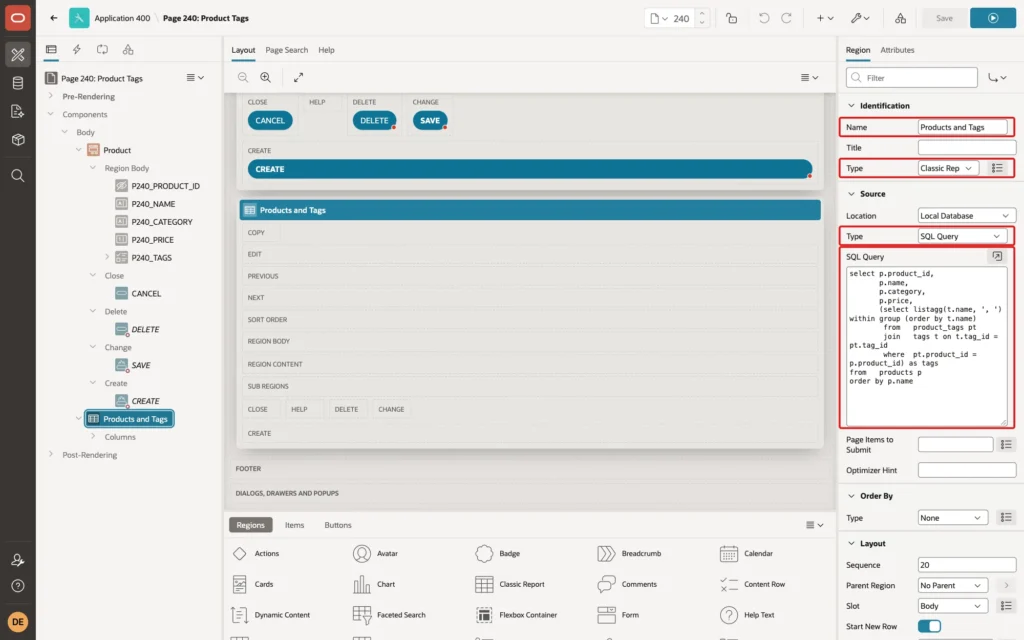Click the page lock icon in toolbar
Viewport: 1024px width, 640px height.
tap(731, 18)
